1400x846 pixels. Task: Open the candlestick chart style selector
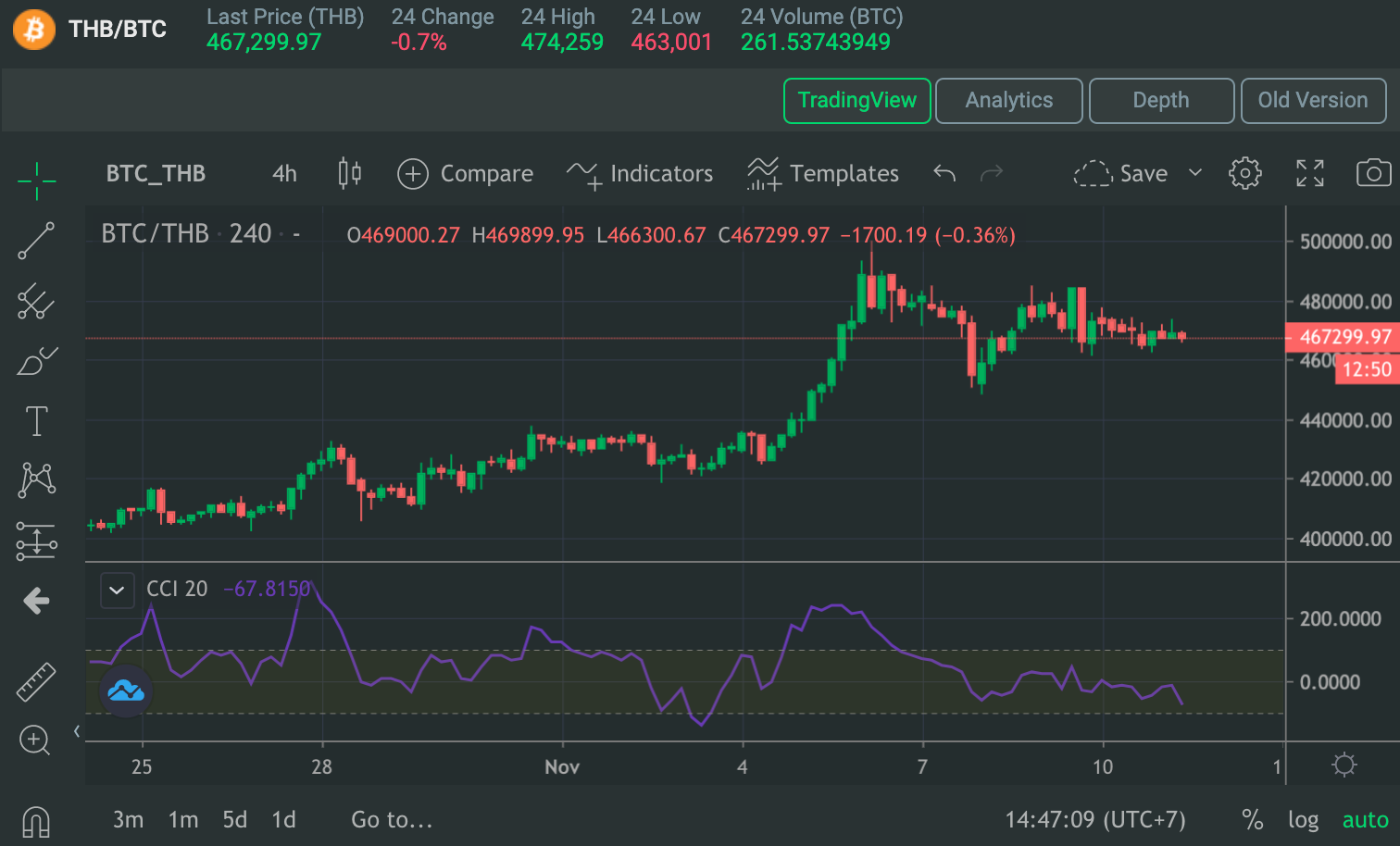click(x=349, y=173)
